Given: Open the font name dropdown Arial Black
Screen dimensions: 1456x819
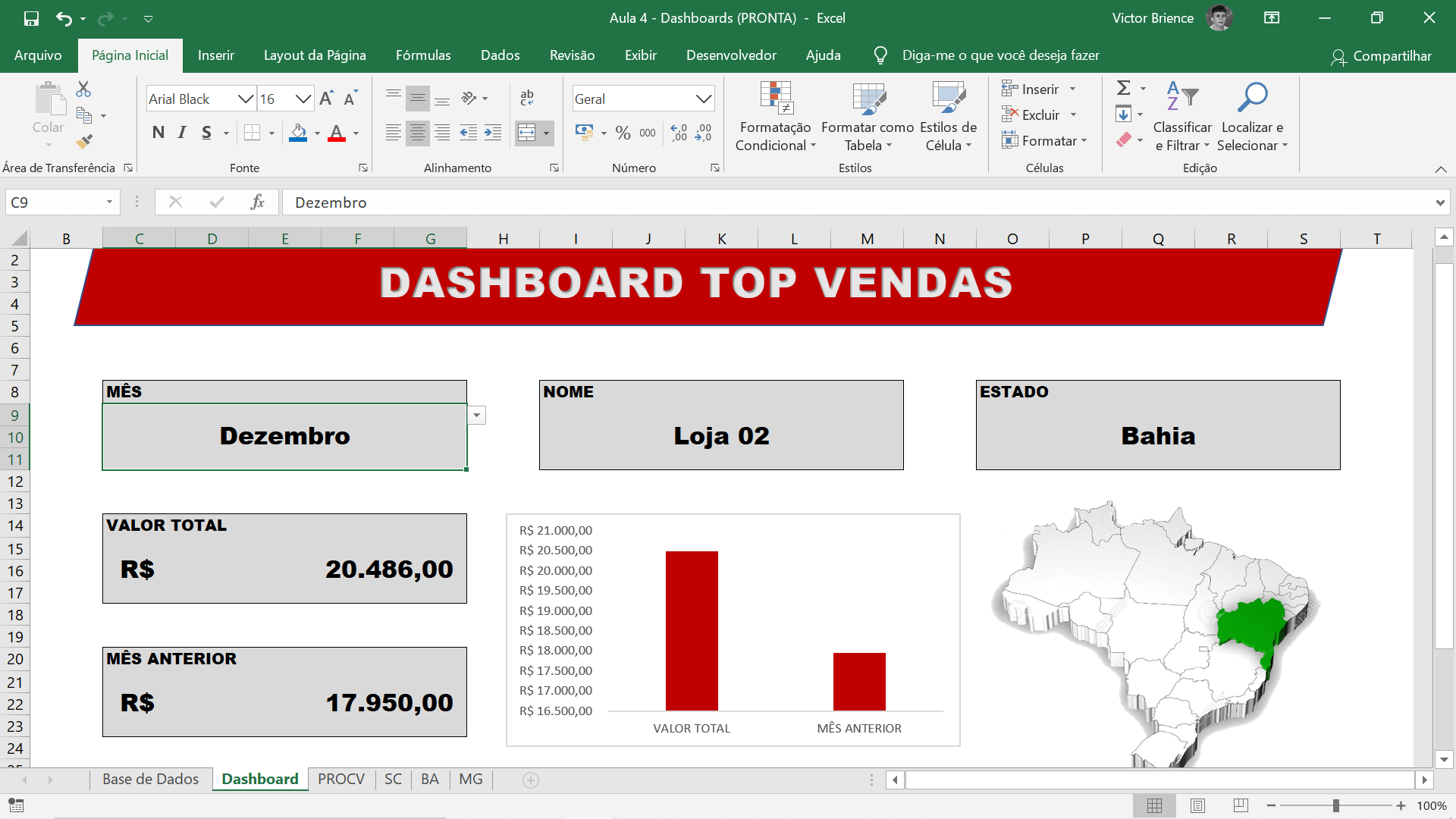Looking at the screenshot, I should [245, 99].
